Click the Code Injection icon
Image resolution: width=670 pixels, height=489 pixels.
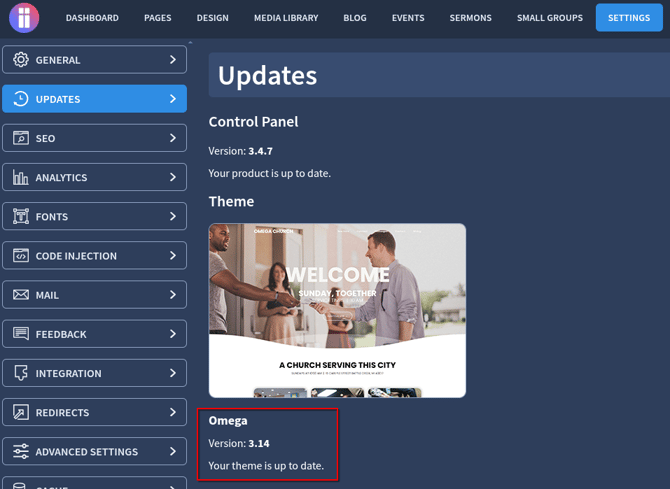click(20, 256)
